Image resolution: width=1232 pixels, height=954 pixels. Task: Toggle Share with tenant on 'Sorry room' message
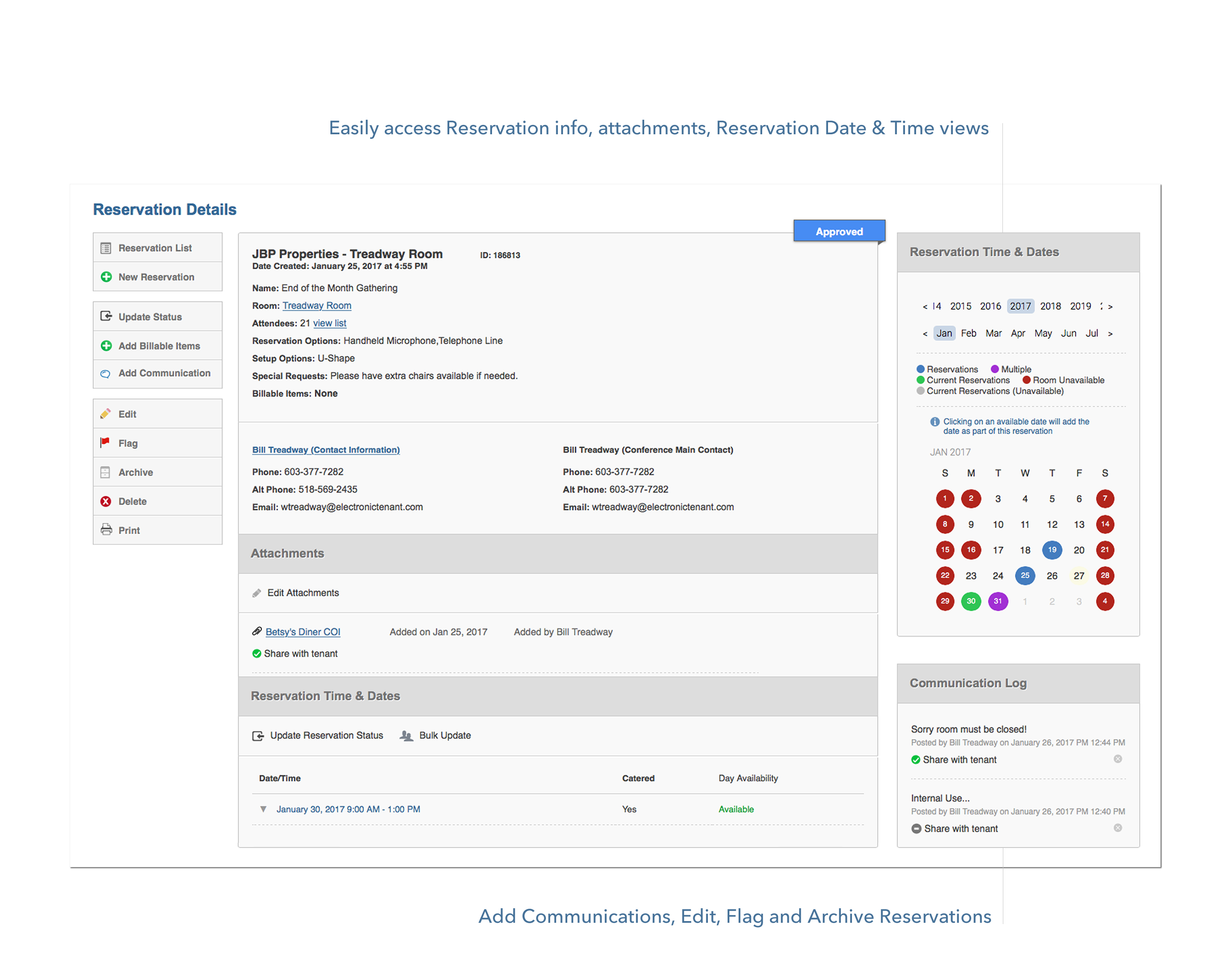(x=916, y=760)
